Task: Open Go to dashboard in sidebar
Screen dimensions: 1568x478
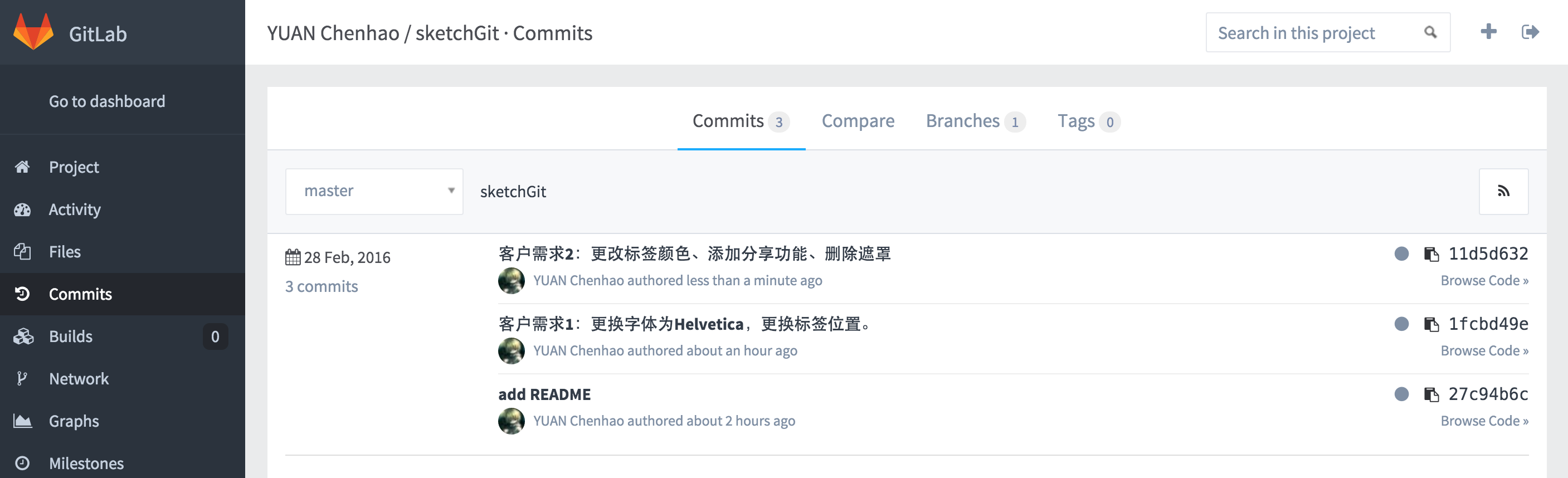Action: (x=106, y=101)
